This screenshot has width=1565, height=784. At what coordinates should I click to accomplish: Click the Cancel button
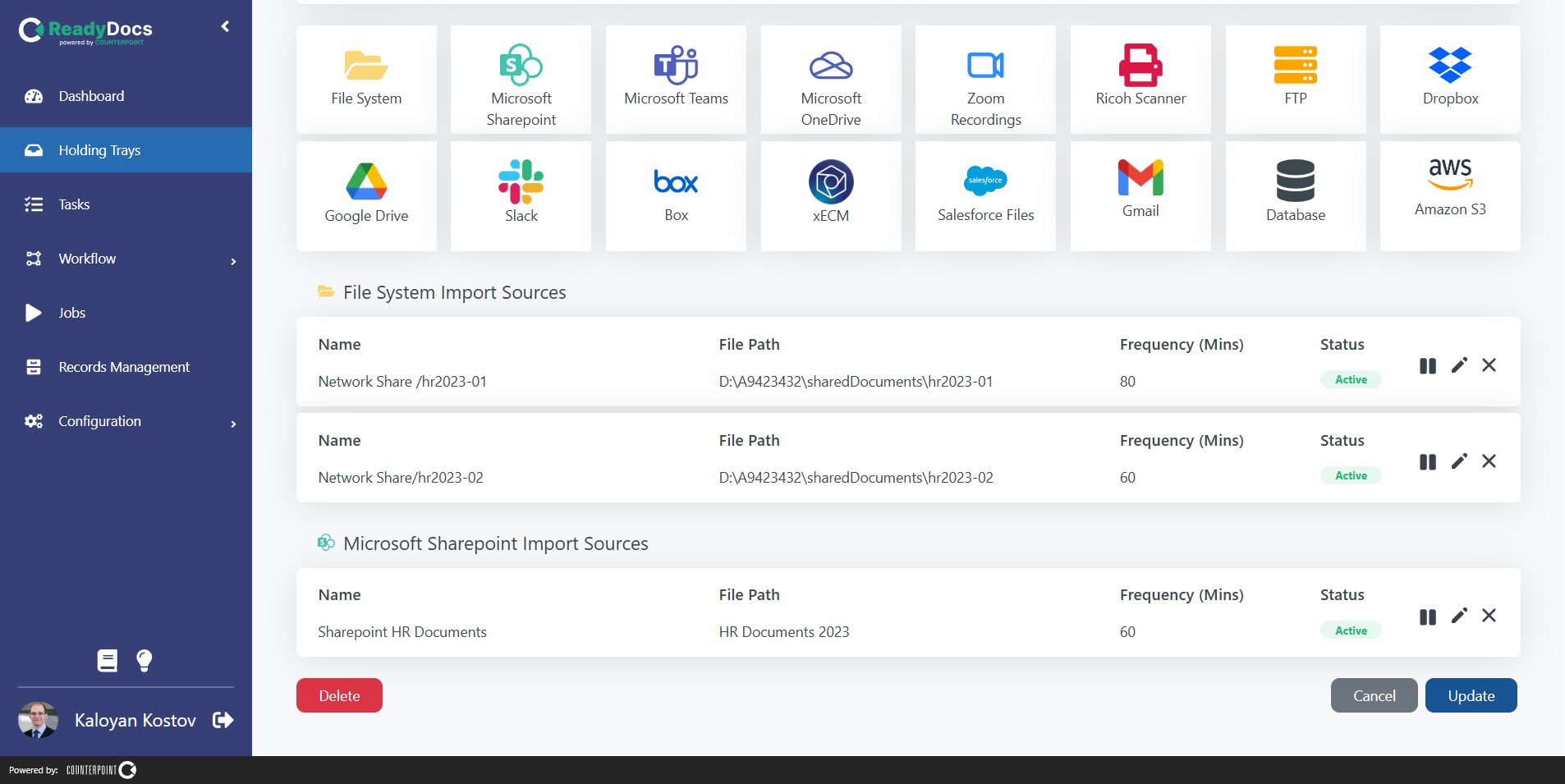1374,695
